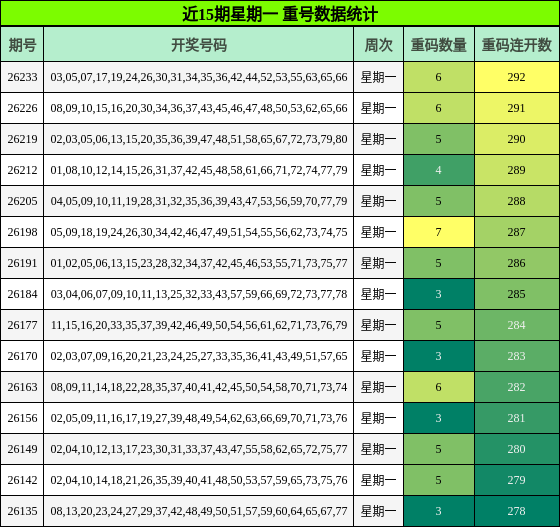Select period number 26142
The image size is (560, 527).
(x=22, y=480)
